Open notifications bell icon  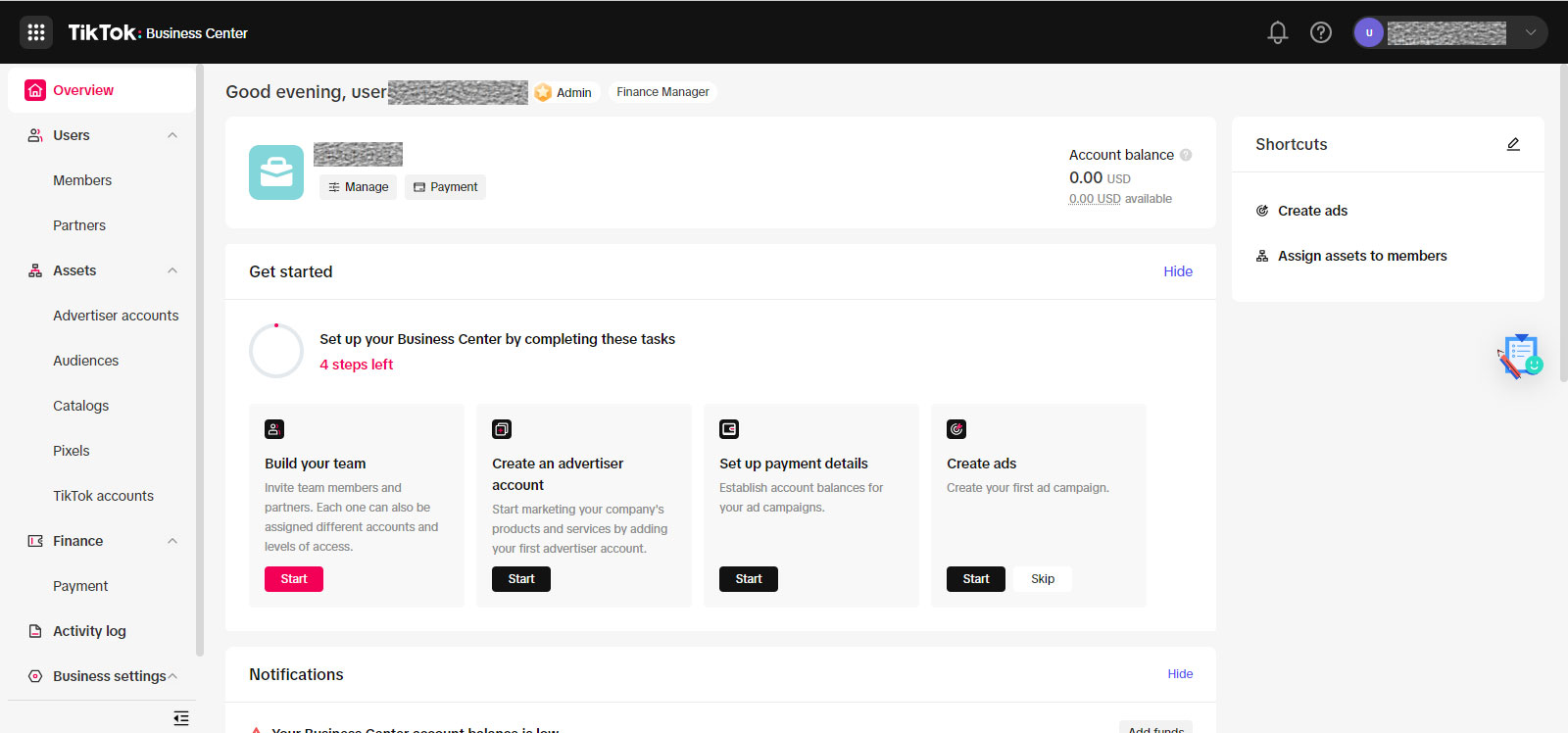(1277, 32)
